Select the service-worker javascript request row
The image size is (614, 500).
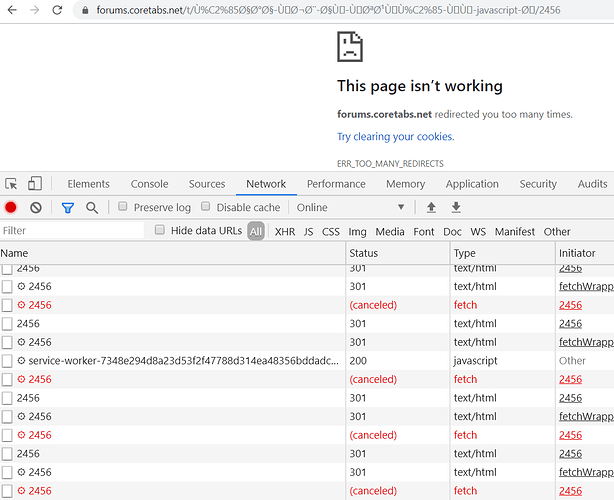(x=307, y=361)
